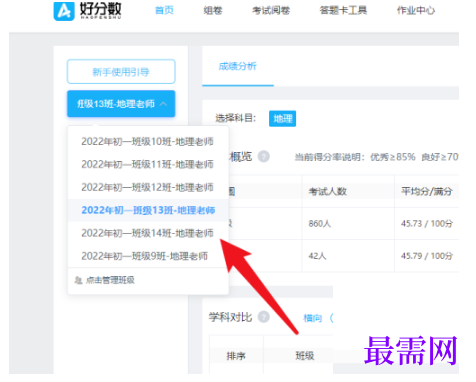Choose 2022年初一班级10班-地理老师
The image size is (476, 382).
[x=148, y=142]
